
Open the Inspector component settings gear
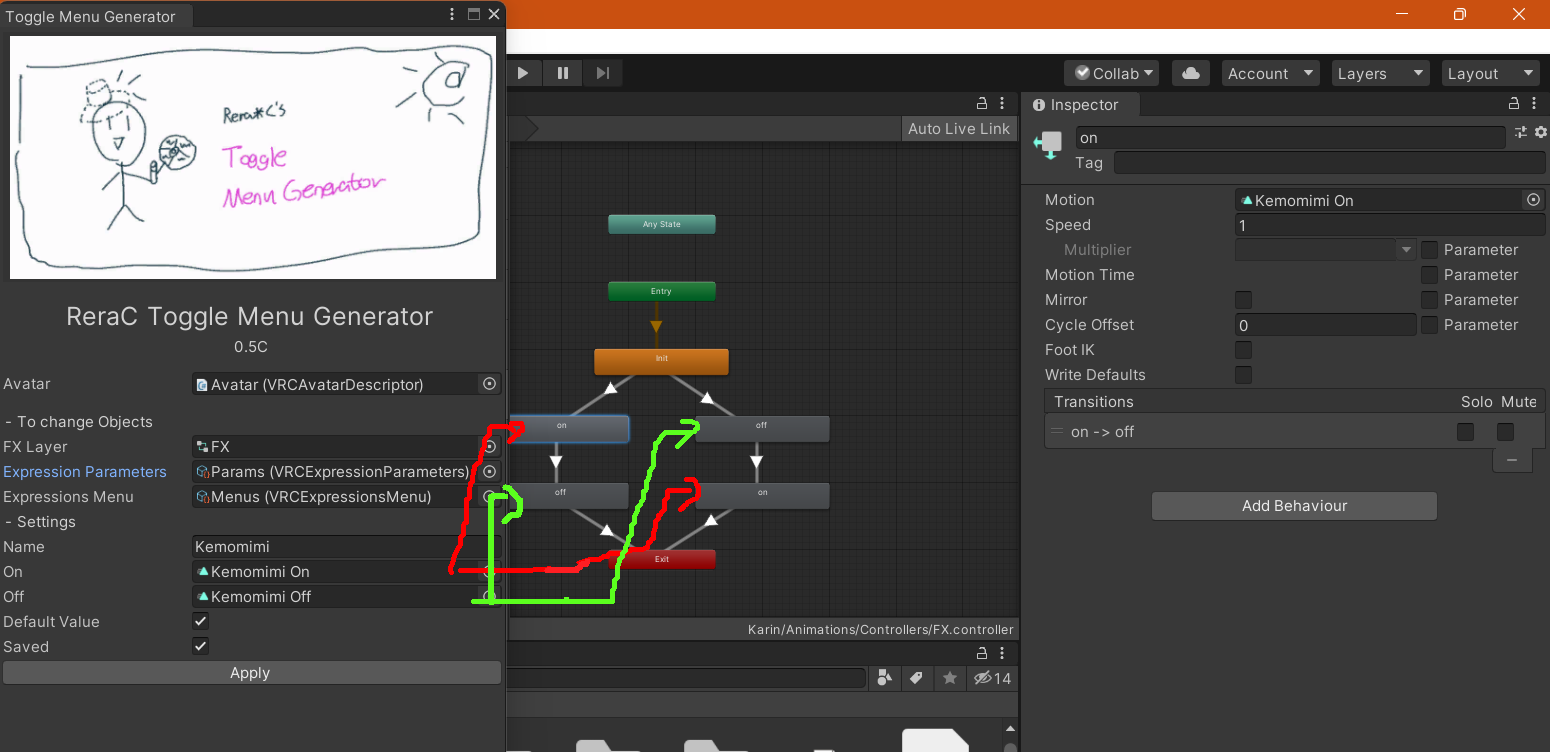coord(1540,132)
